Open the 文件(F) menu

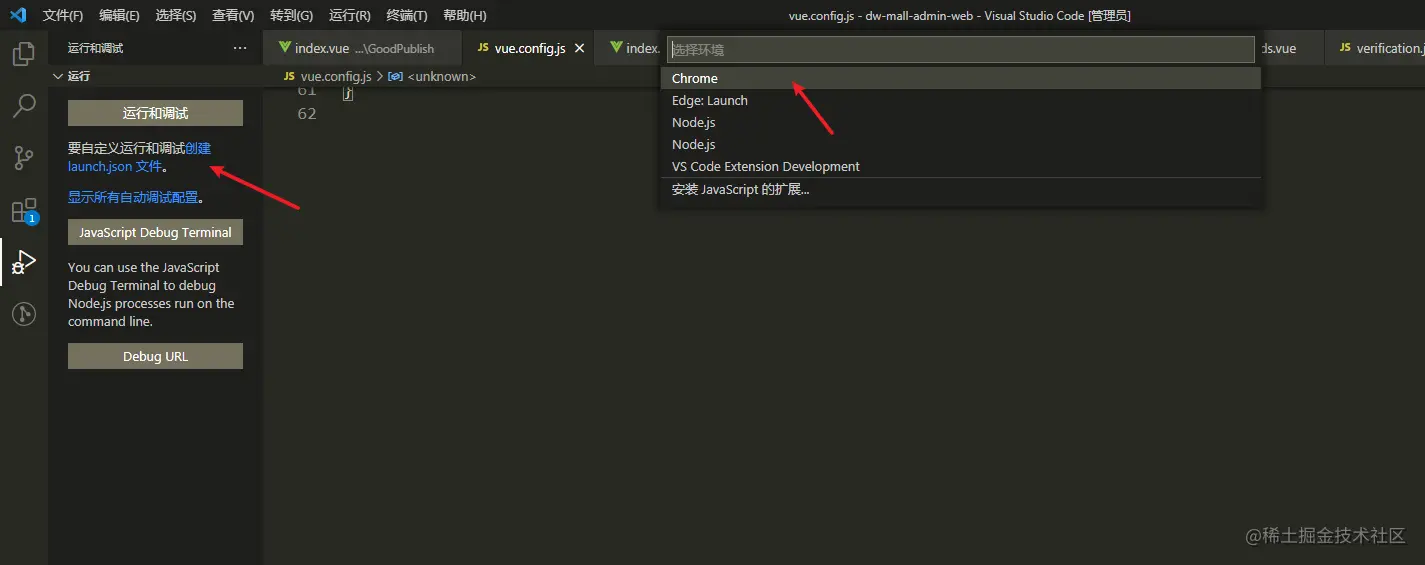pyautogui.click(x=63, y=16)
